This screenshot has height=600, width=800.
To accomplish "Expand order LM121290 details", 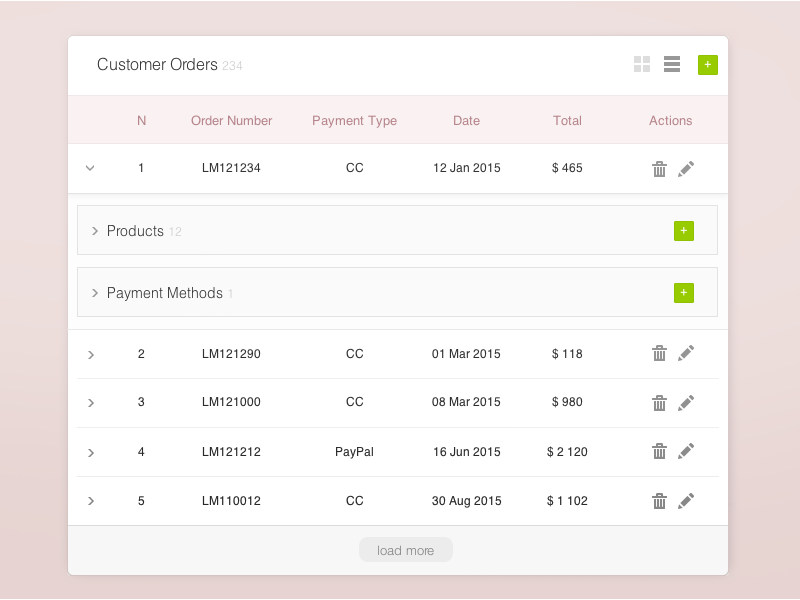I will pyautogui.click(x=91, y=353).
